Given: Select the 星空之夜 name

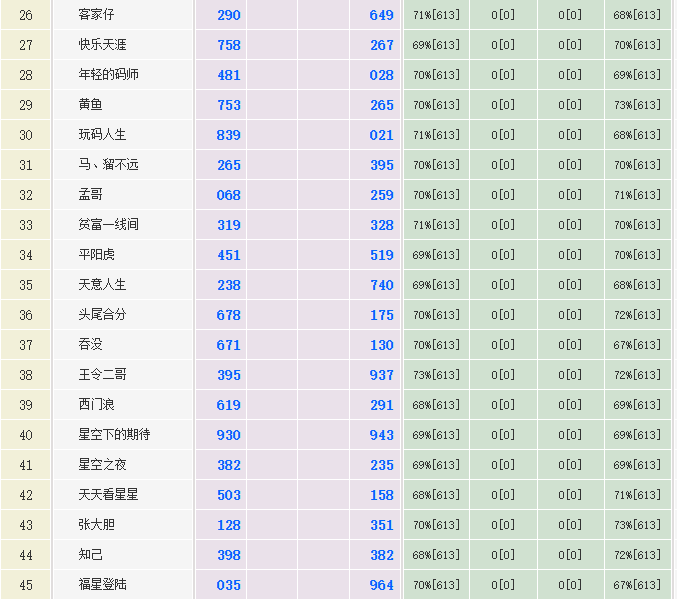Looking at the screenshot, I should coord(102,465).
